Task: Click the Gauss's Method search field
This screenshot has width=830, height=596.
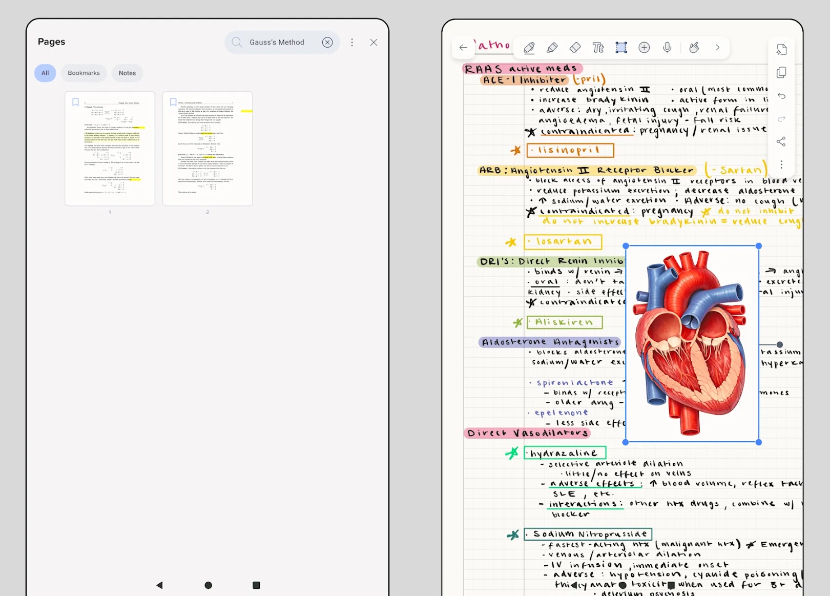Action: coord(282,42)
